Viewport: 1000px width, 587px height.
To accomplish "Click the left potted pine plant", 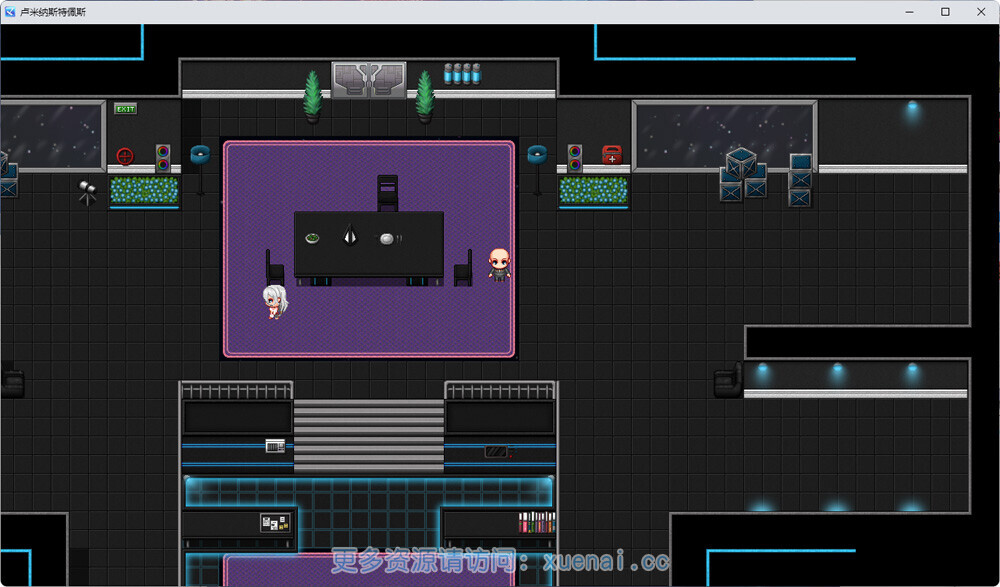I will coord(312,96).
